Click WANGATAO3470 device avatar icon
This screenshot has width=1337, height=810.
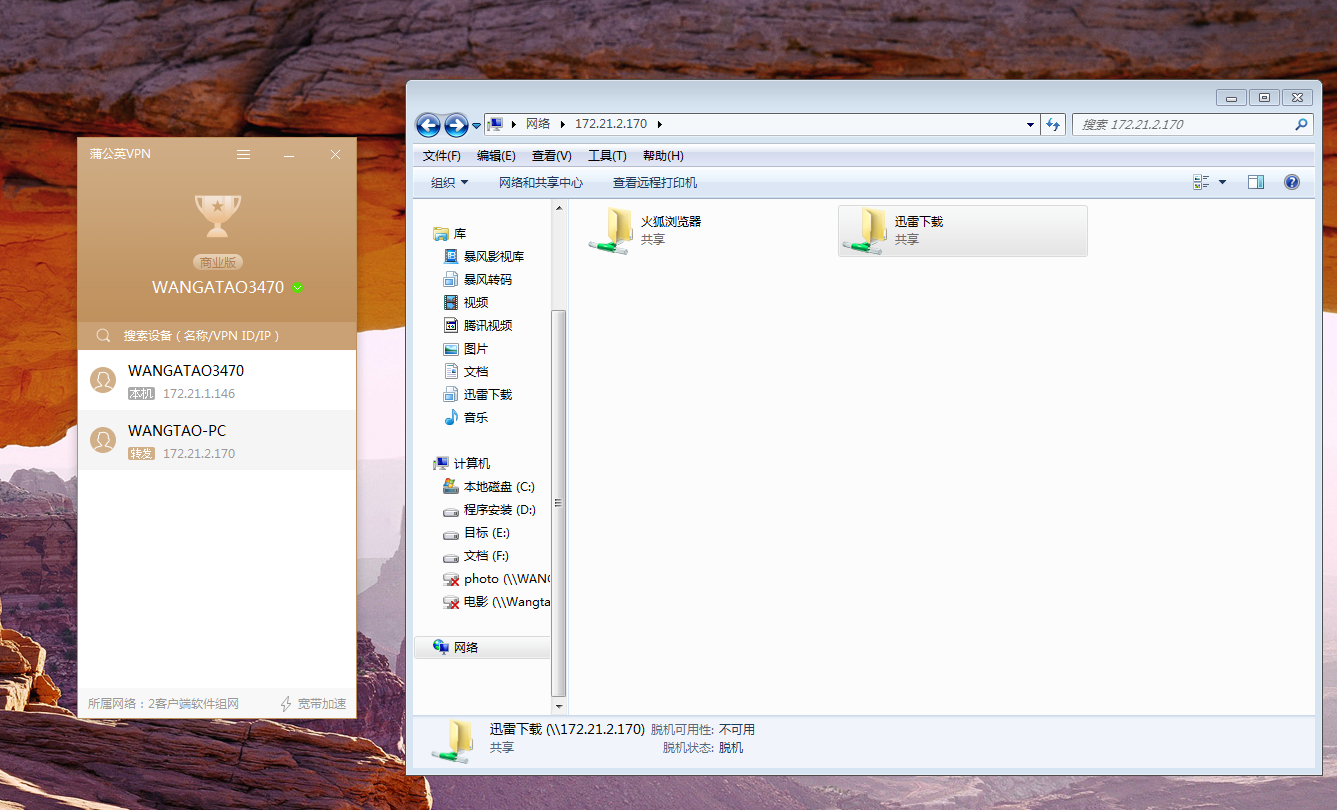point(102,380)
